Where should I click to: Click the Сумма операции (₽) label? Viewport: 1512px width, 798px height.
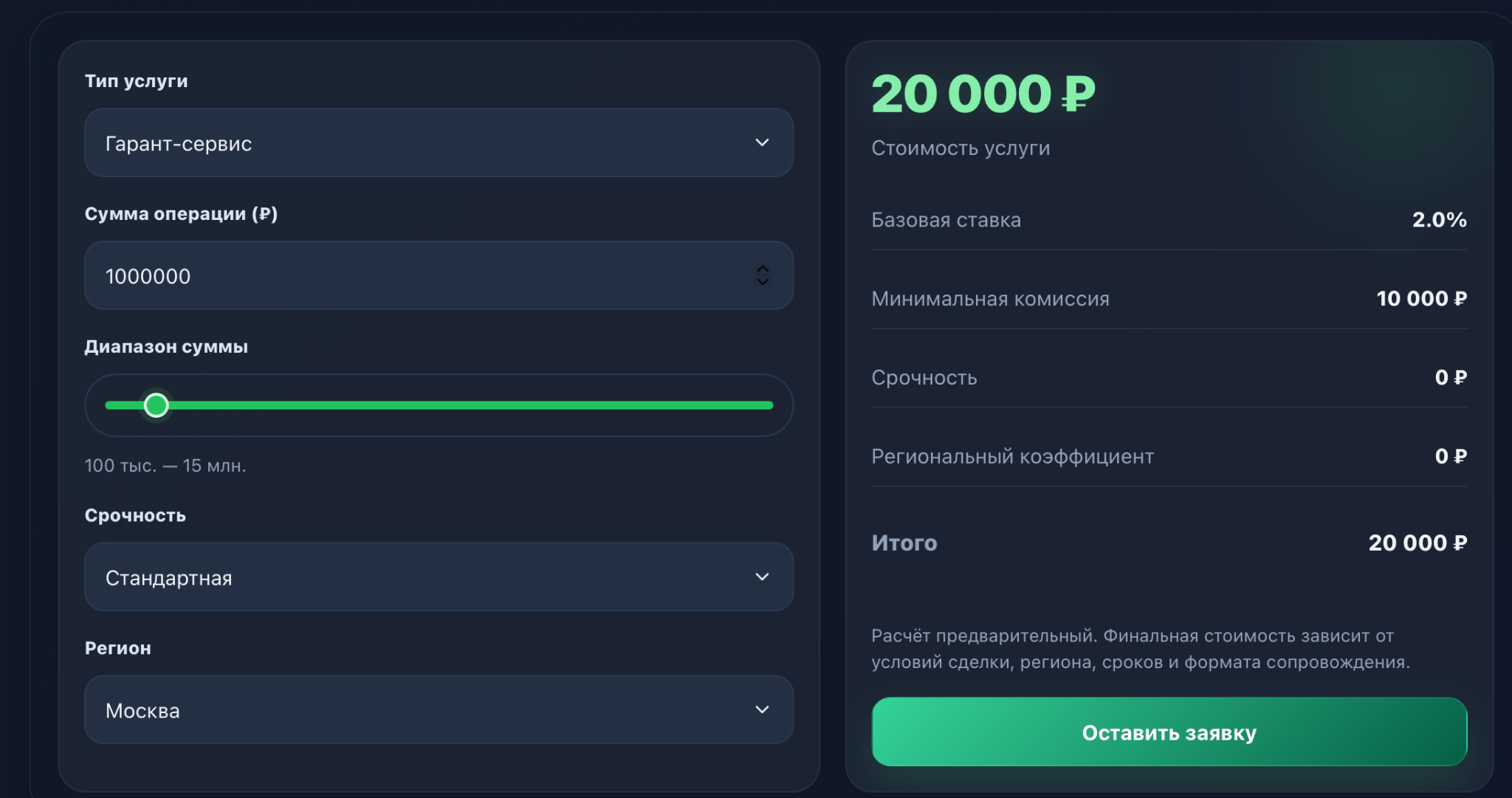point(181,214)
